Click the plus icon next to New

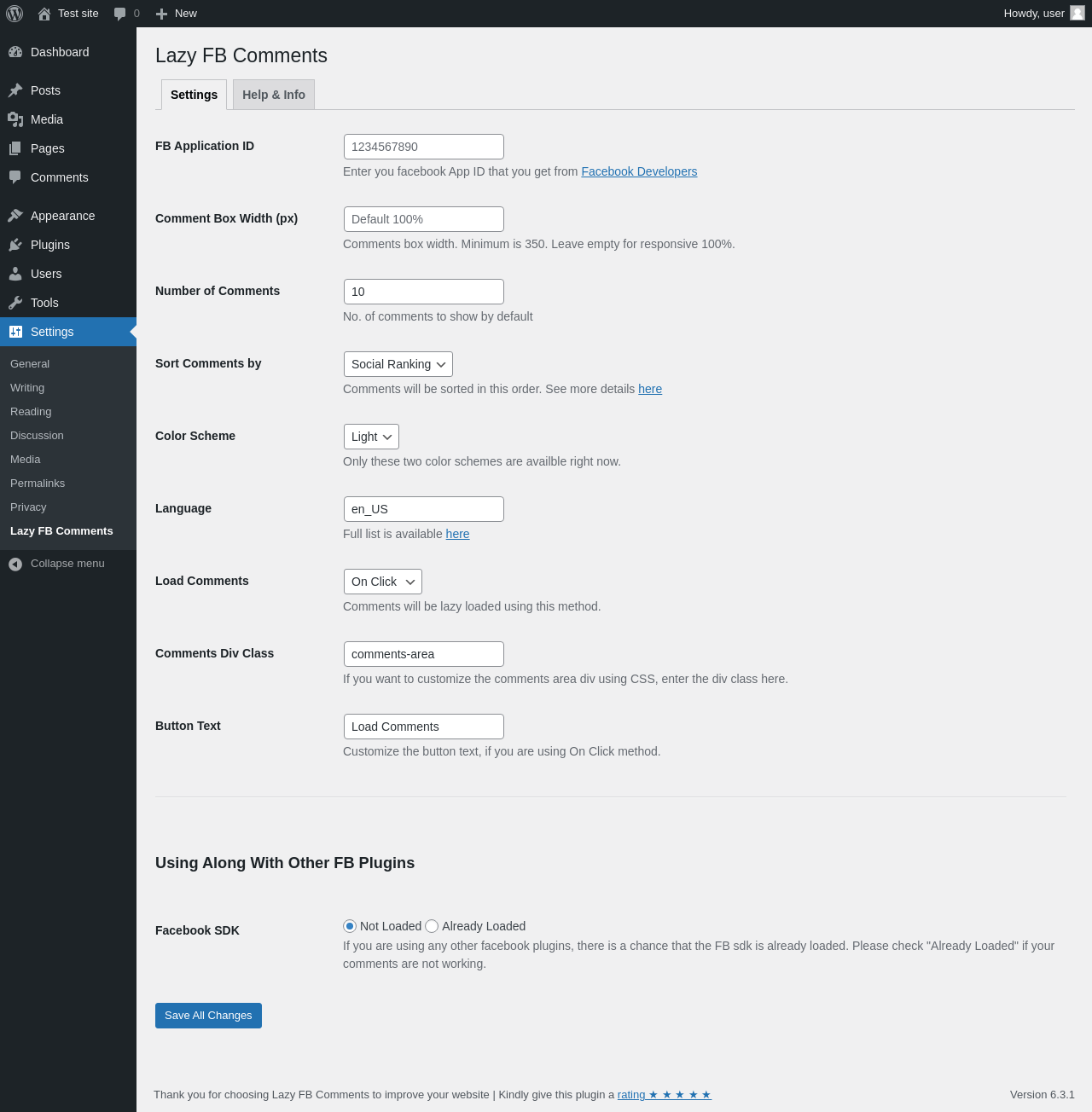(x=161, y=14)
